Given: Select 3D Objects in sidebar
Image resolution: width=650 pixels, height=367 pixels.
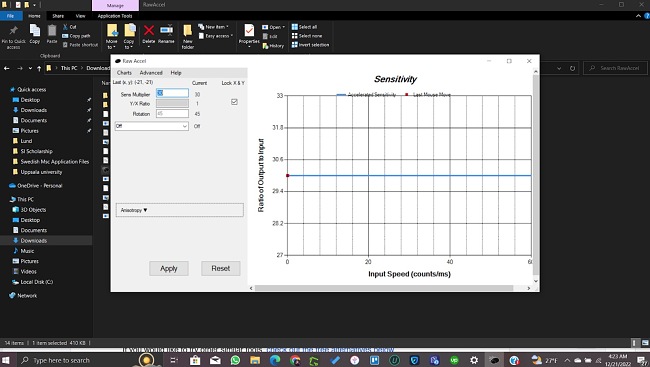Looking at the screenshot, I should click(33, 210).
